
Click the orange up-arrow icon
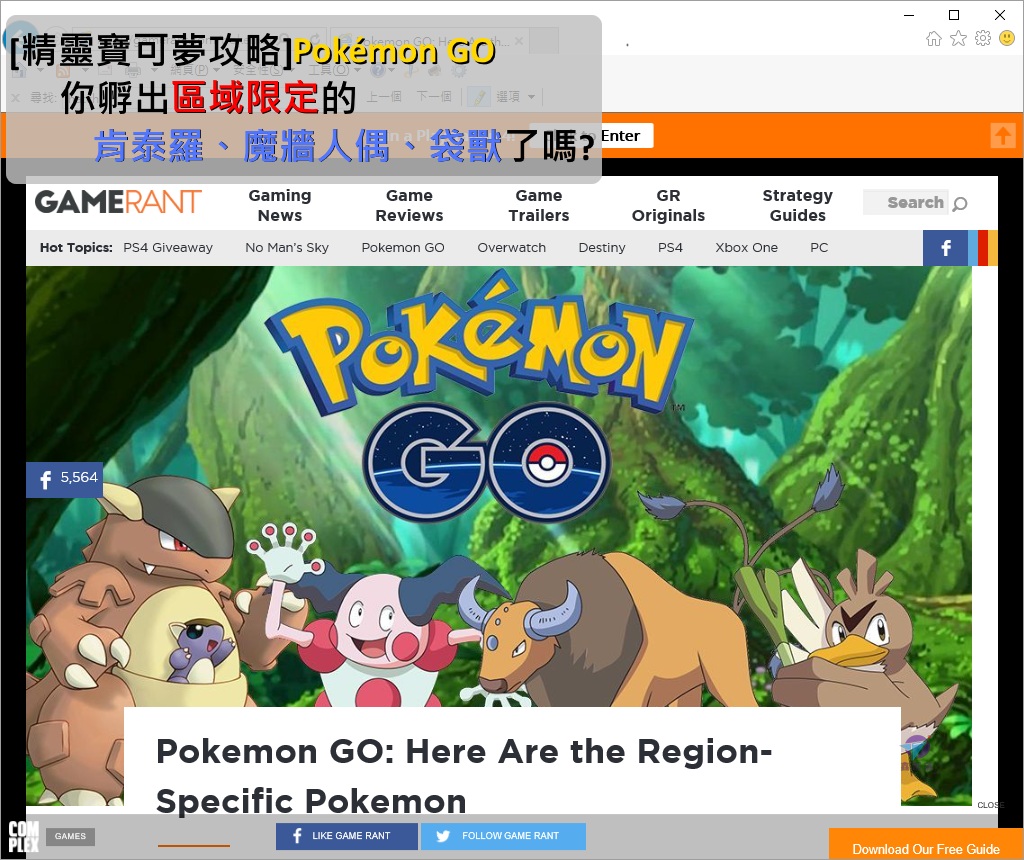click(x=1003, y=136)
